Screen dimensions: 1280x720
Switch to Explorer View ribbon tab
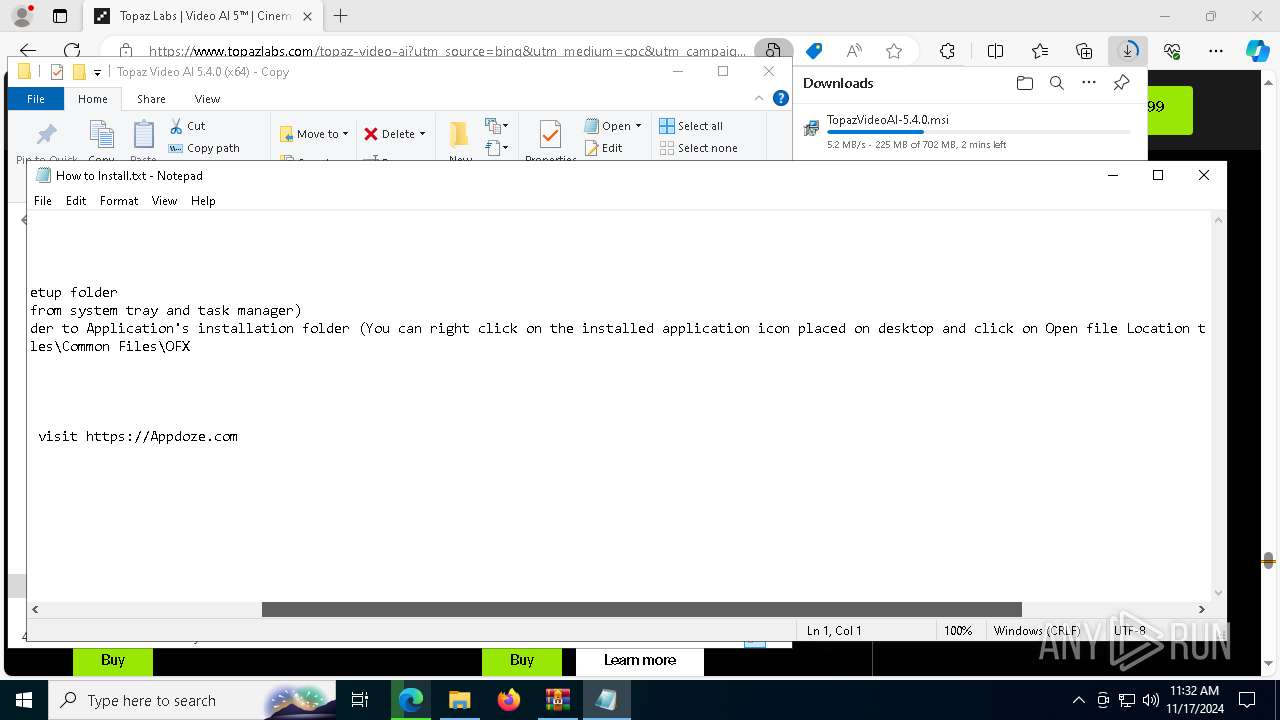207,99
